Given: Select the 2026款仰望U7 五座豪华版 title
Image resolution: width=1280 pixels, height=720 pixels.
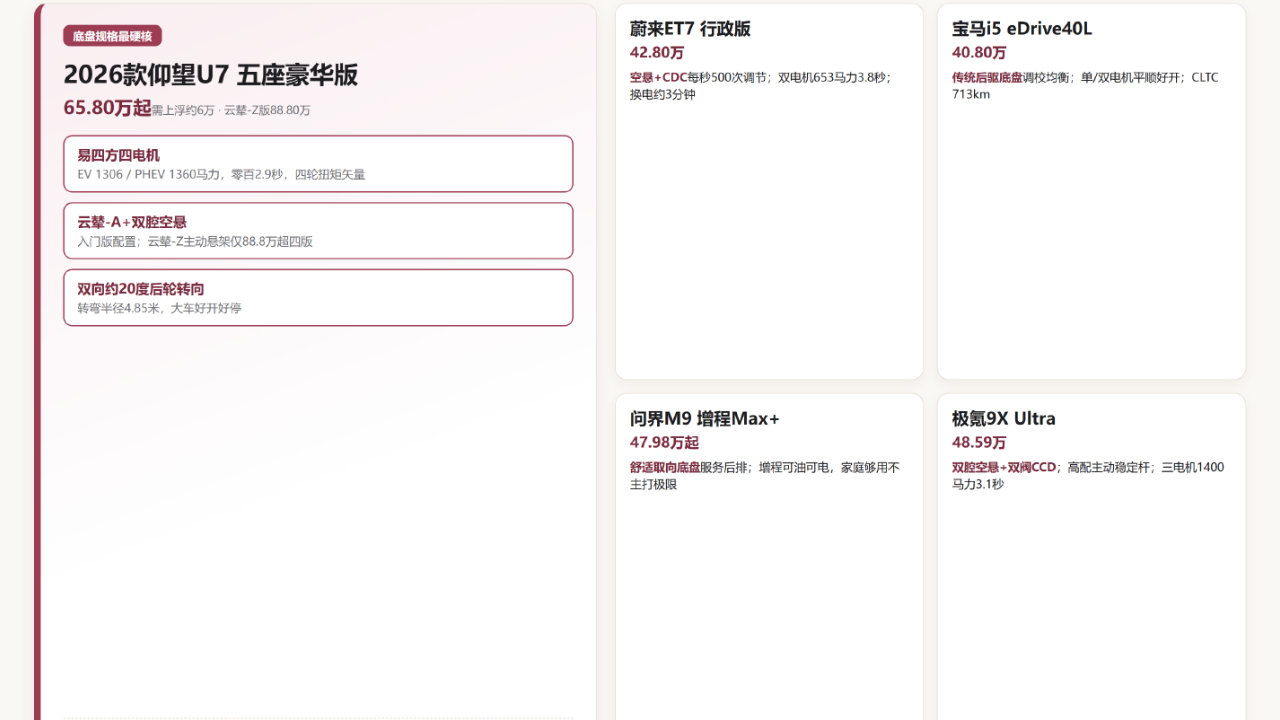Looking at the screenshot, I should 210,75.
